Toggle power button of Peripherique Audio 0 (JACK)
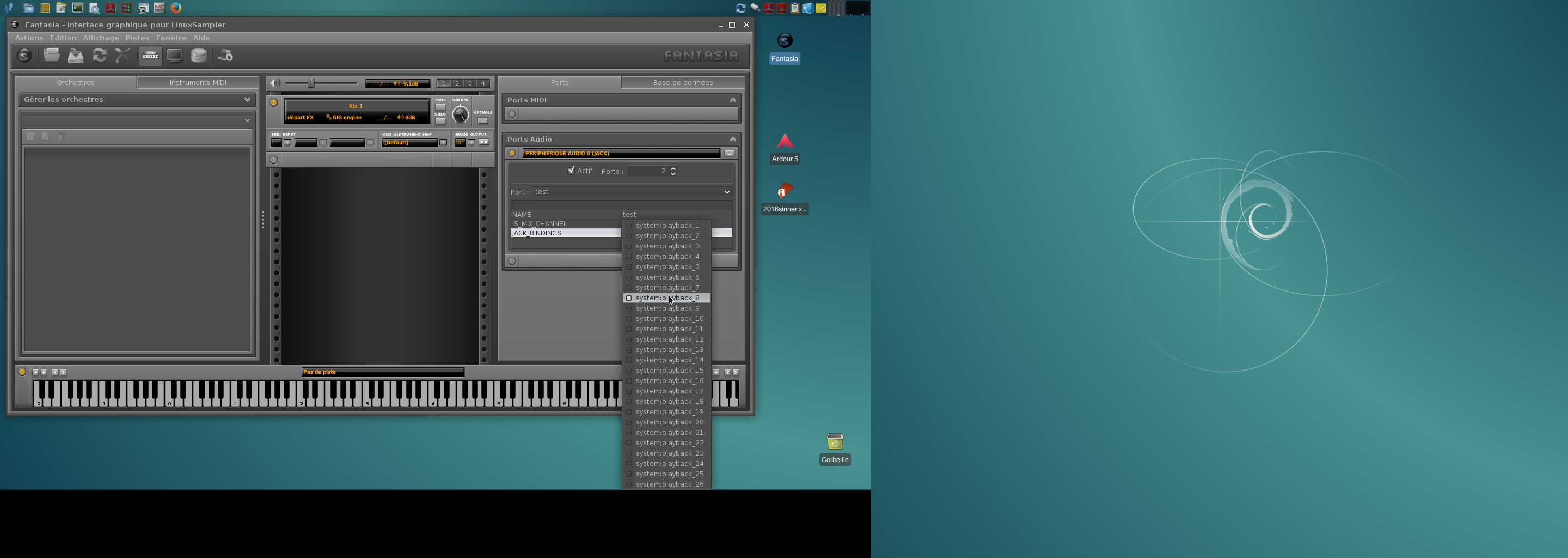 click(x=512, y=154)
